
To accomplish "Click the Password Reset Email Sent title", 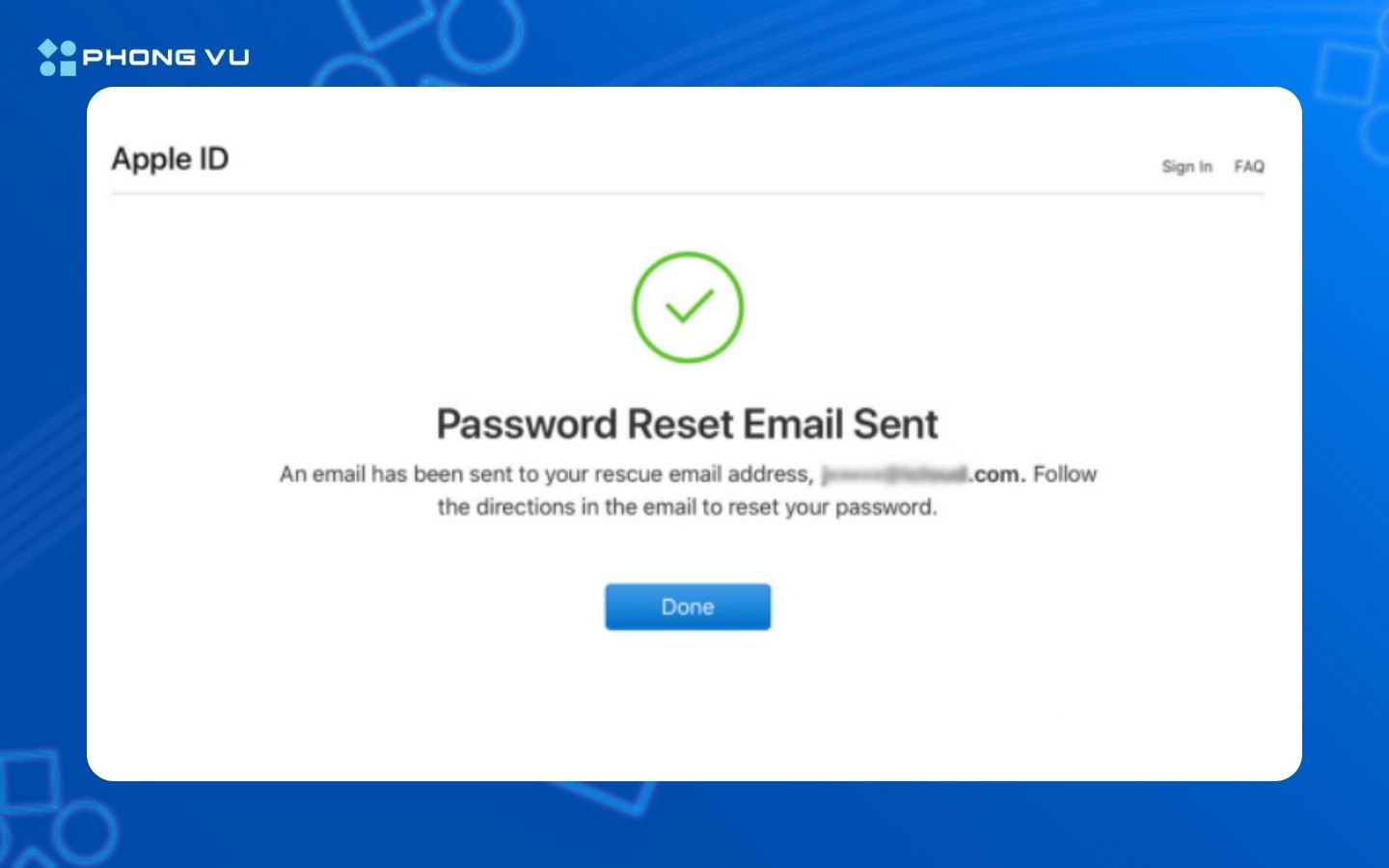I will point(687,422).
